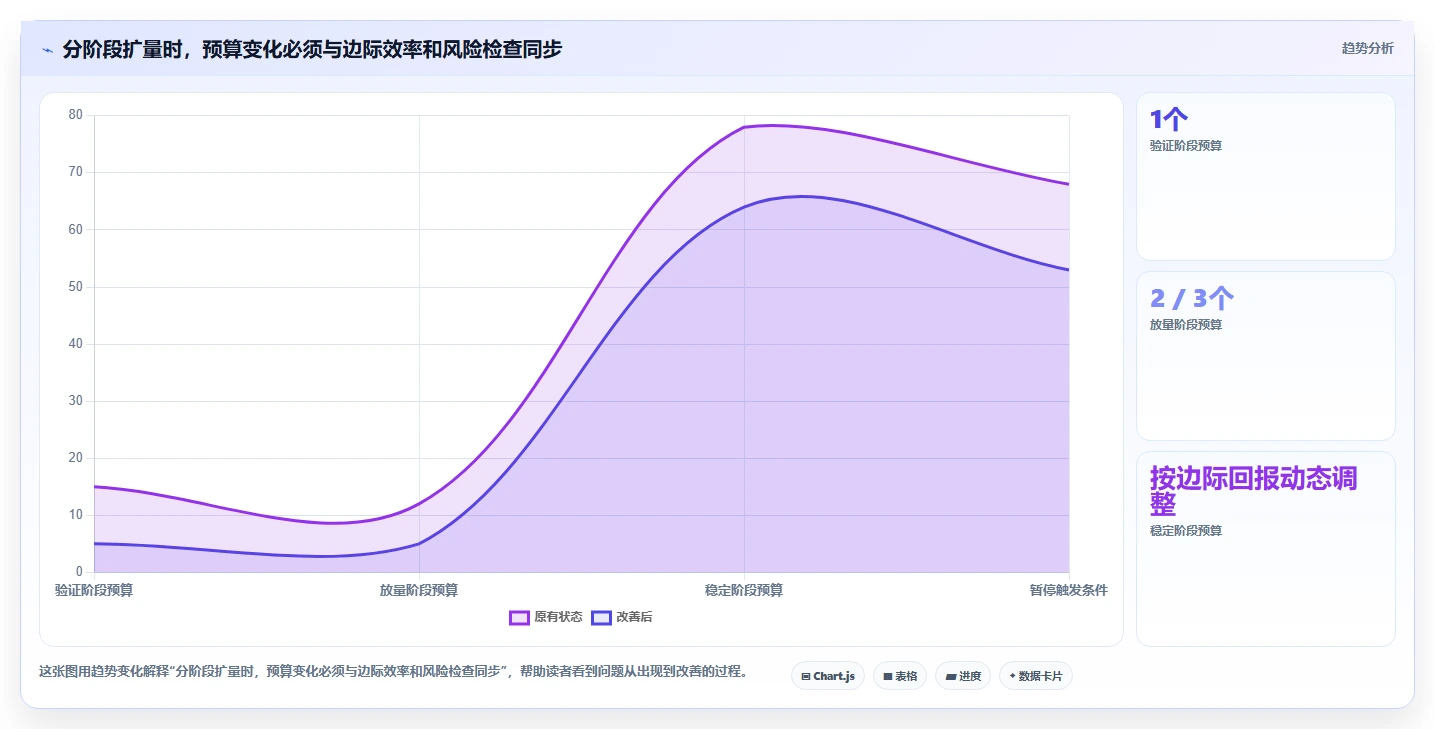This screenshot has width=1435, height=729.
Task: Click the trend icon beside the title
Action: click(48, 49)
